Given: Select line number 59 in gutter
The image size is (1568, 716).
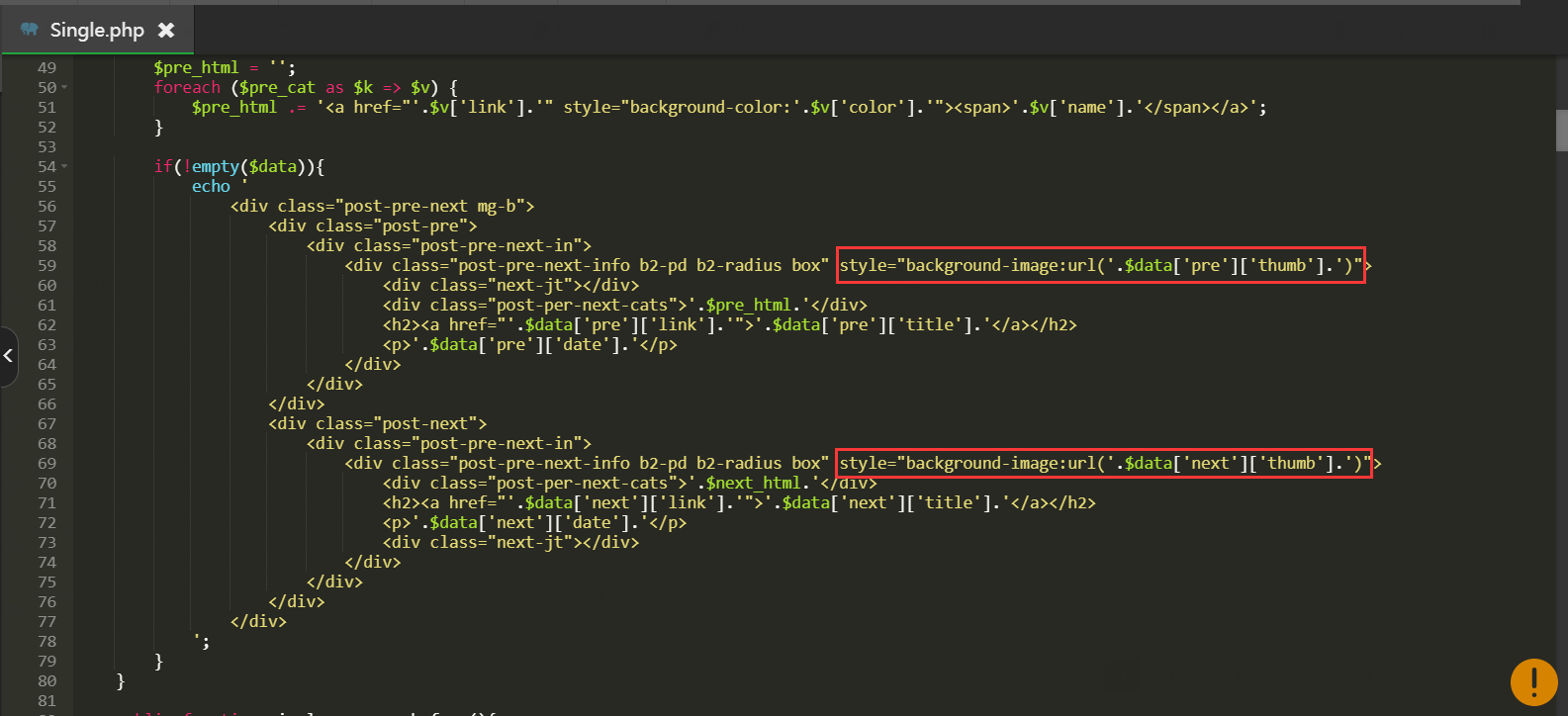Looking at the screenshot, I should [x=46, y=266].
